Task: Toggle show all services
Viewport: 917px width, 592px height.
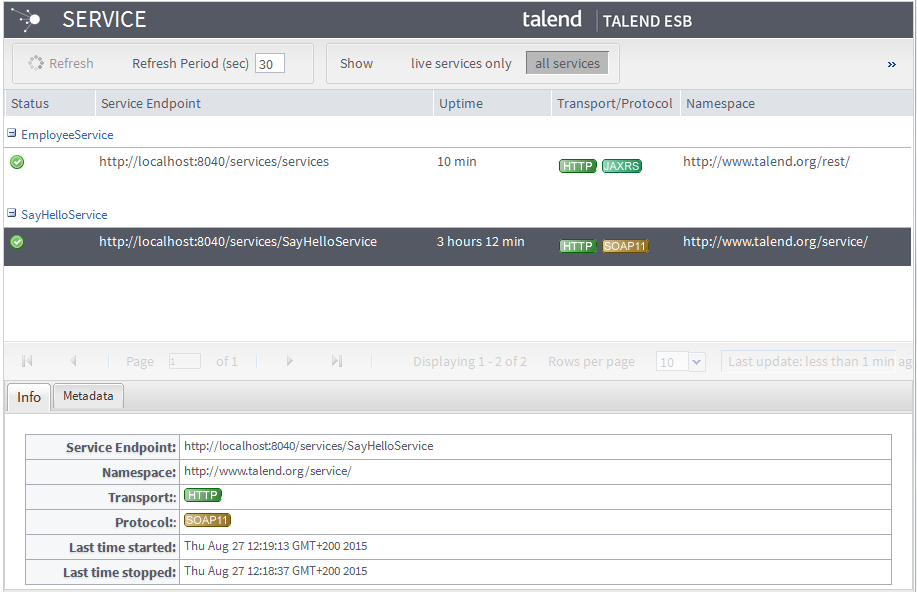Action: (567, 63)
